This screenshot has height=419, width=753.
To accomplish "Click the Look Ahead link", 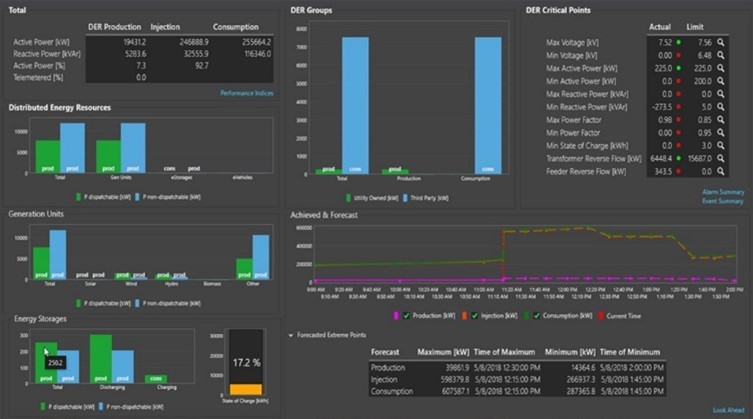I will 727,410.
